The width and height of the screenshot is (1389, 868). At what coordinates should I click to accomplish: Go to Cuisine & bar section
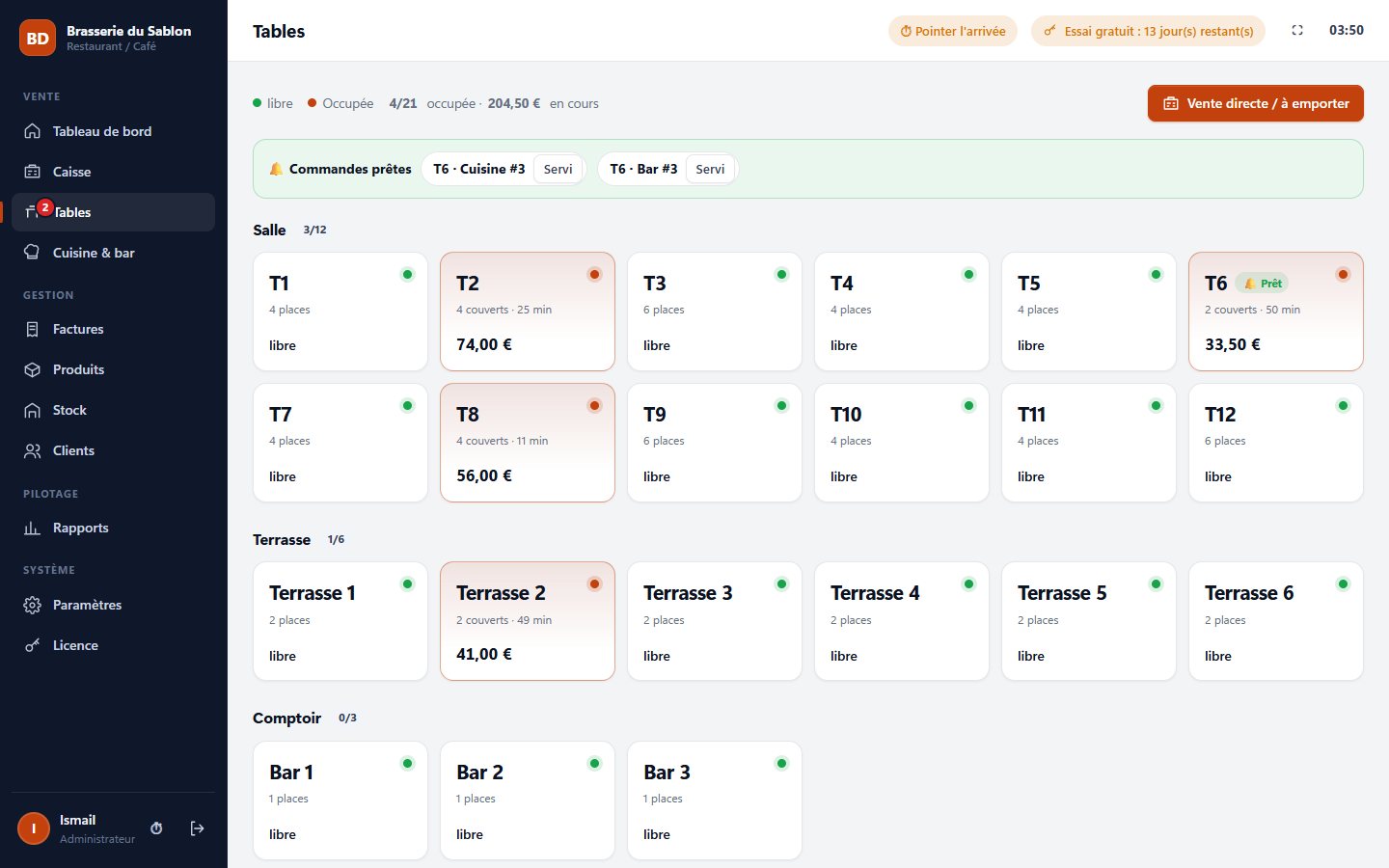113,253
